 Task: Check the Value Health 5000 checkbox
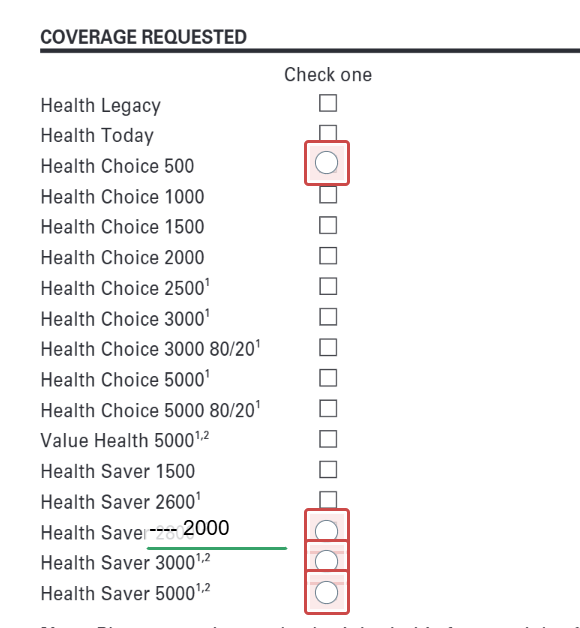pyautogui.click(x=328, y=439)
